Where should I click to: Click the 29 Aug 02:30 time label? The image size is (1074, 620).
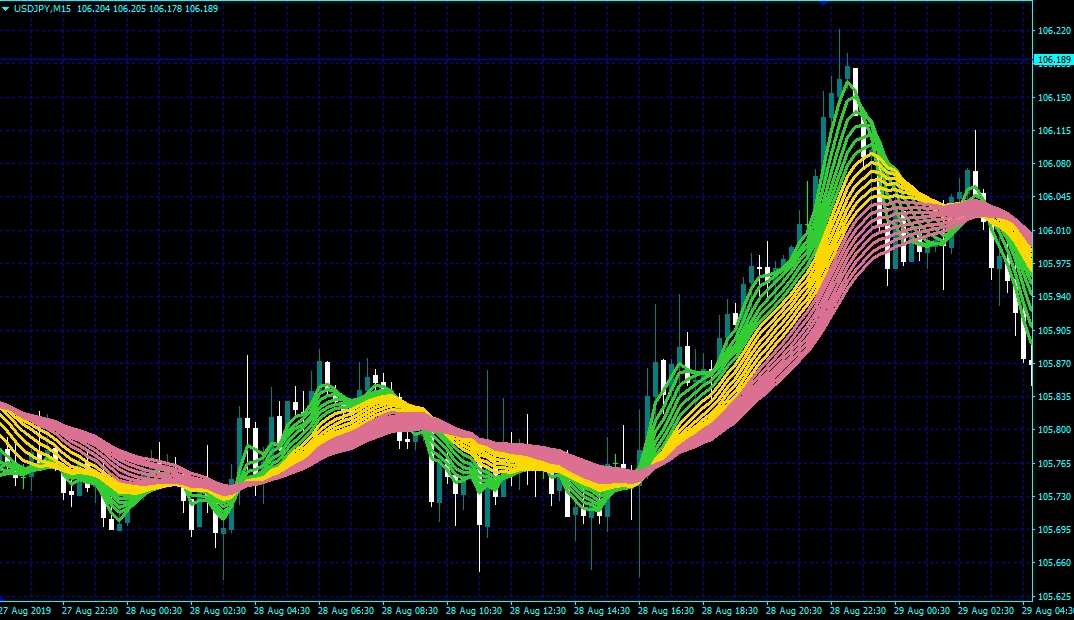[x=986, y=610]
